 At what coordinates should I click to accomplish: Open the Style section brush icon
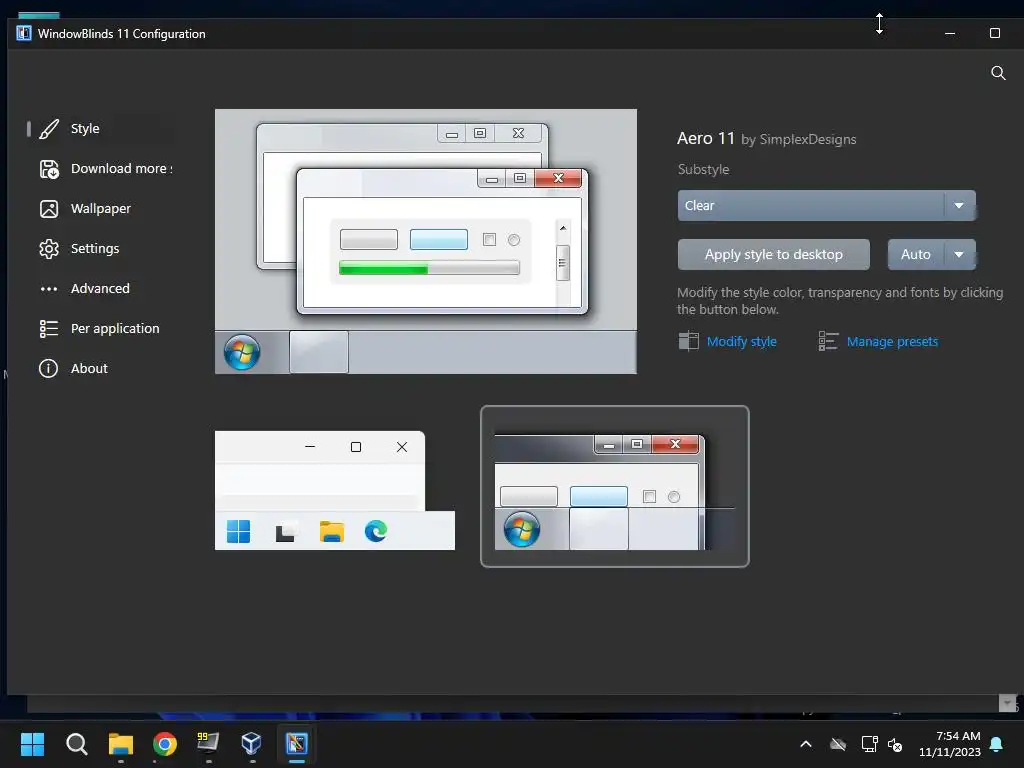click(49, 129)
